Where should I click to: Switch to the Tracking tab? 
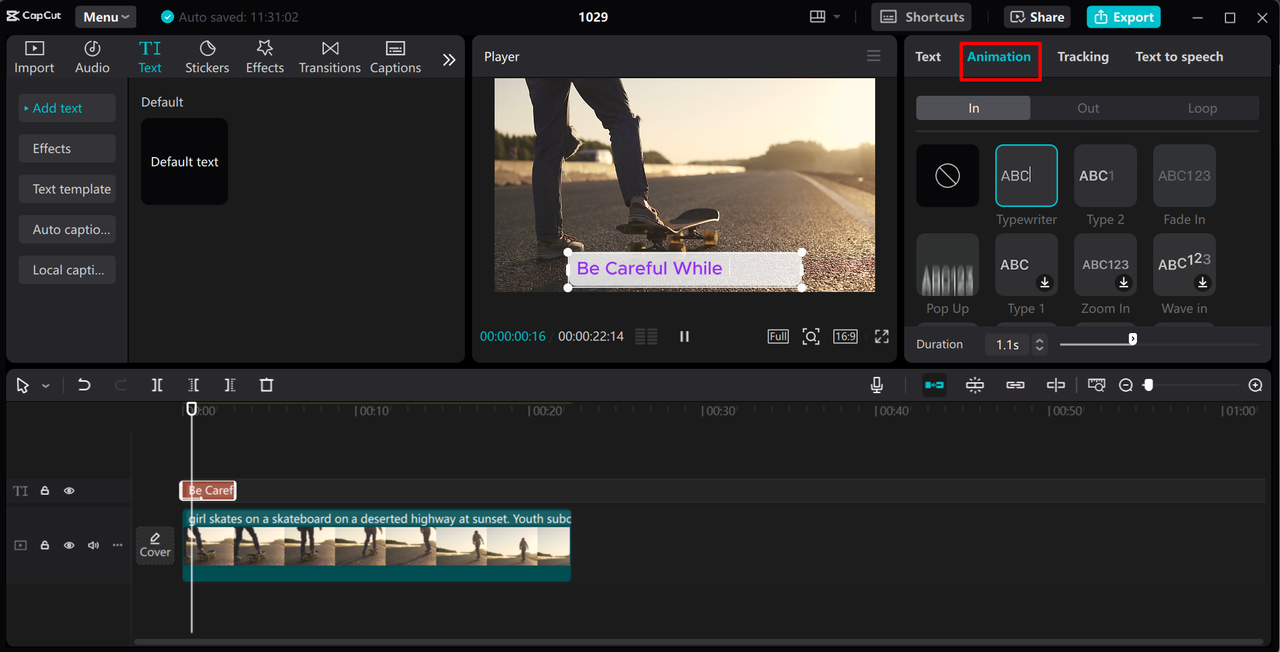tap(1083, 57)
